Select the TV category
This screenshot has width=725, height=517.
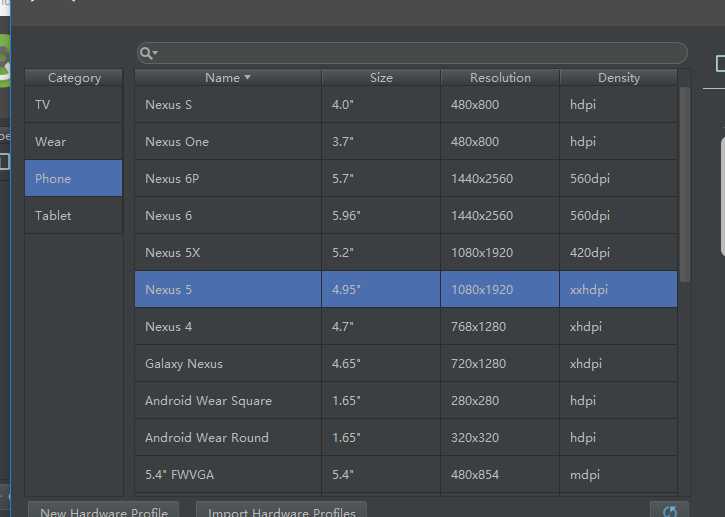(x=74, y=105)
